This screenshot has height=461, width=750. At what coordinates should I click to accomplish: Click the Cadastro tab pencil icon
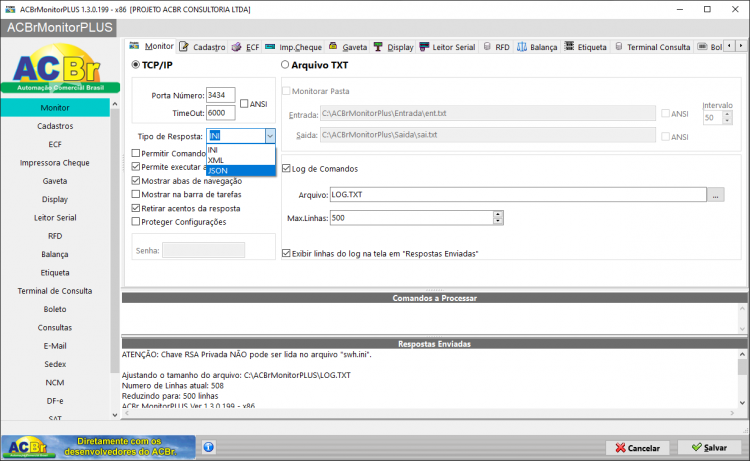pos(184,46)
